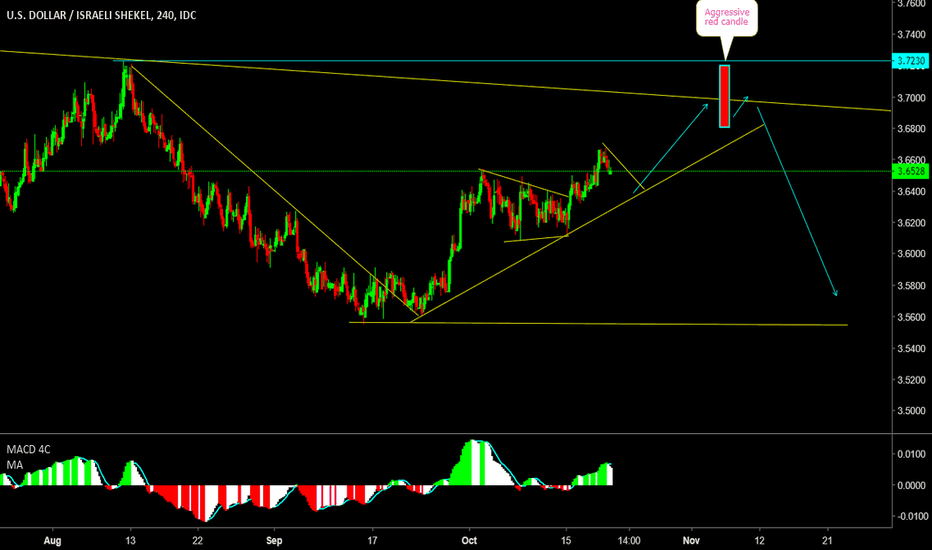The height and width of the screenshot is (550, 932).
Task: Click Nov on the time axis
Action: click(x=691, y=540)
